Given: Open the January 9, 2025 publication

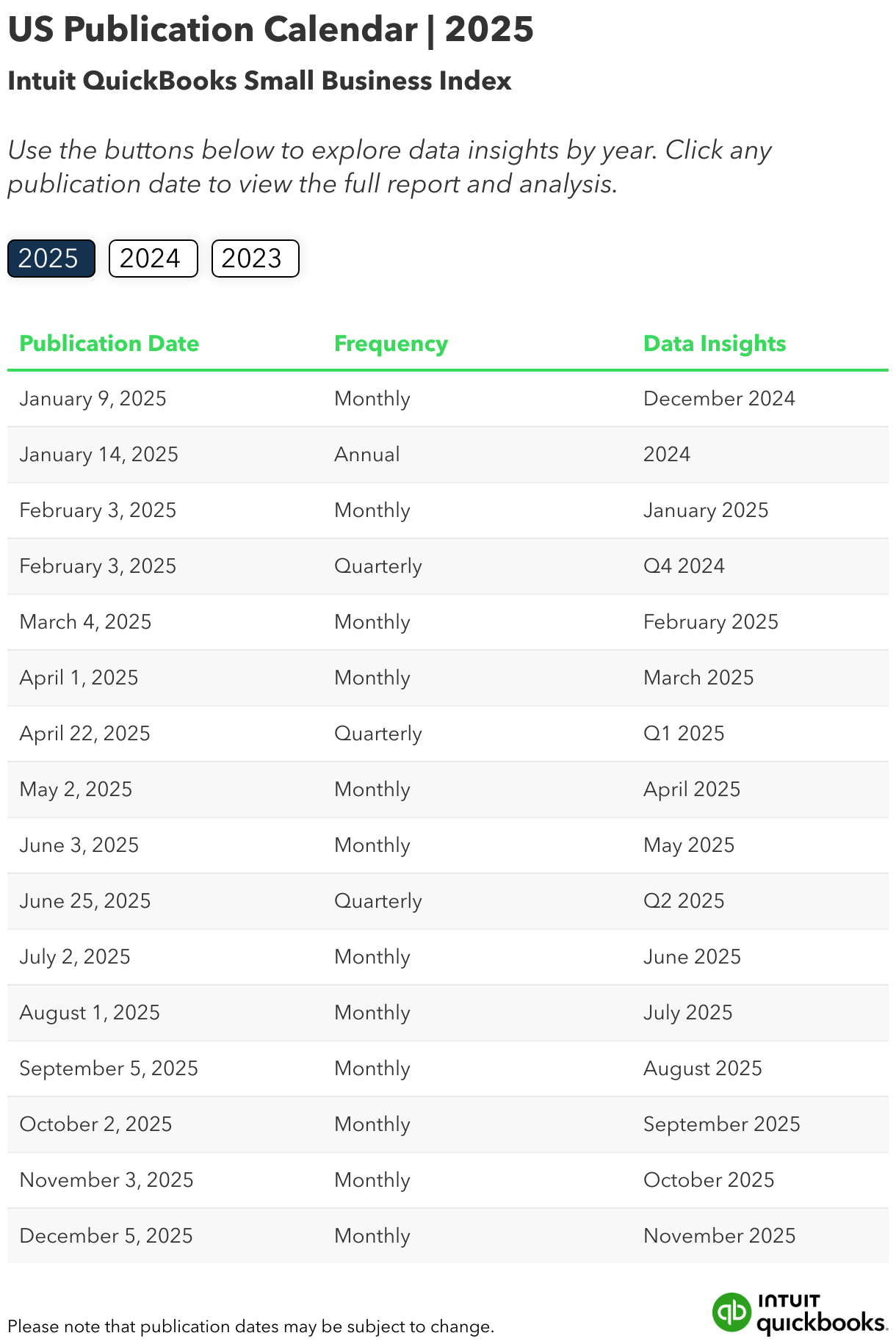Looking at the screenshot, I should [93, 399].
